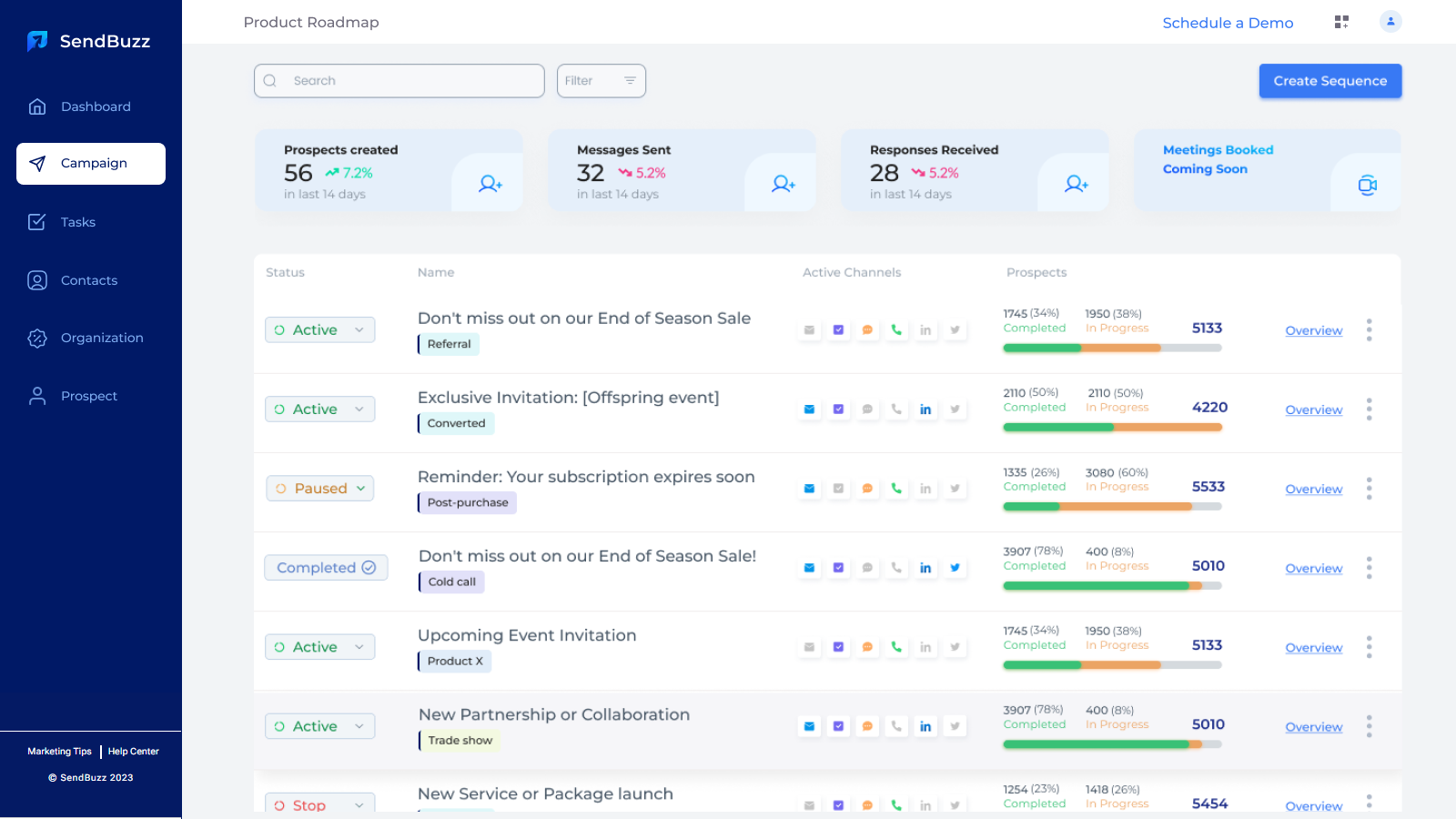Click email channel icon for Exclusive Invitation row
Screen dimensions: 1456x819
[809, 409]
